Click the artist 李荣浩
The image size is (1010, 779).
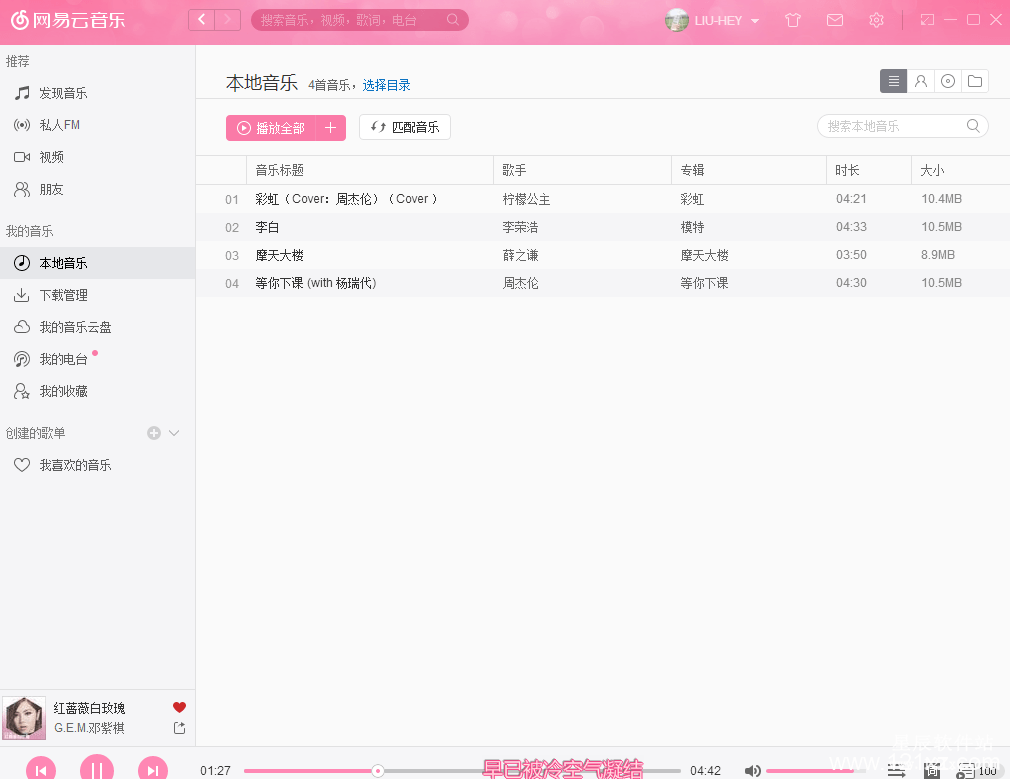point(520,227)
